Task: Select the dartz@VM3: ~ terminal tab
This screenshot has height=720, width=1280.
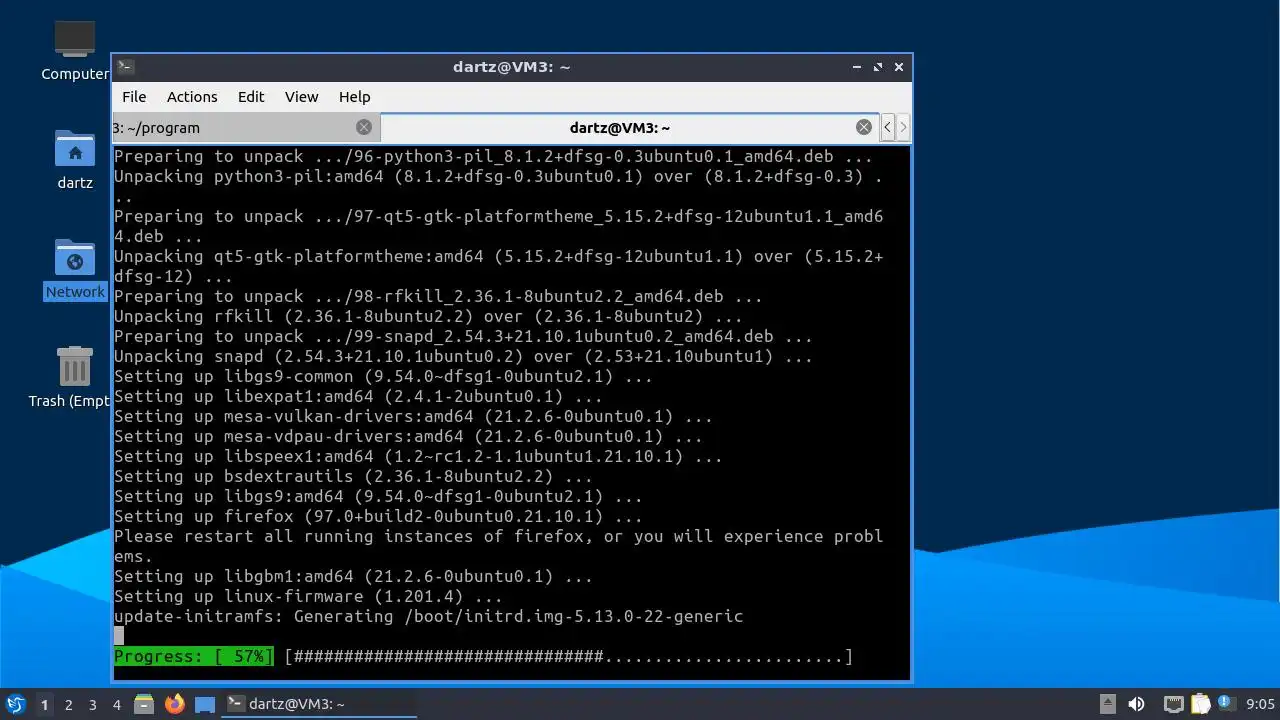Action: click(630, 127)
